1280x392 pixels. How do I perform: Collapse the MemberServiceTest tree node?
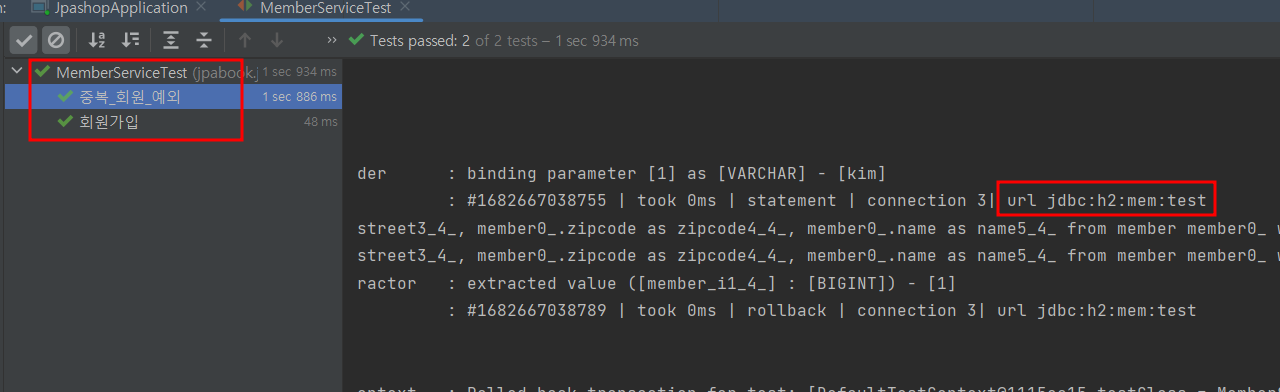click(x=17, y=72)
